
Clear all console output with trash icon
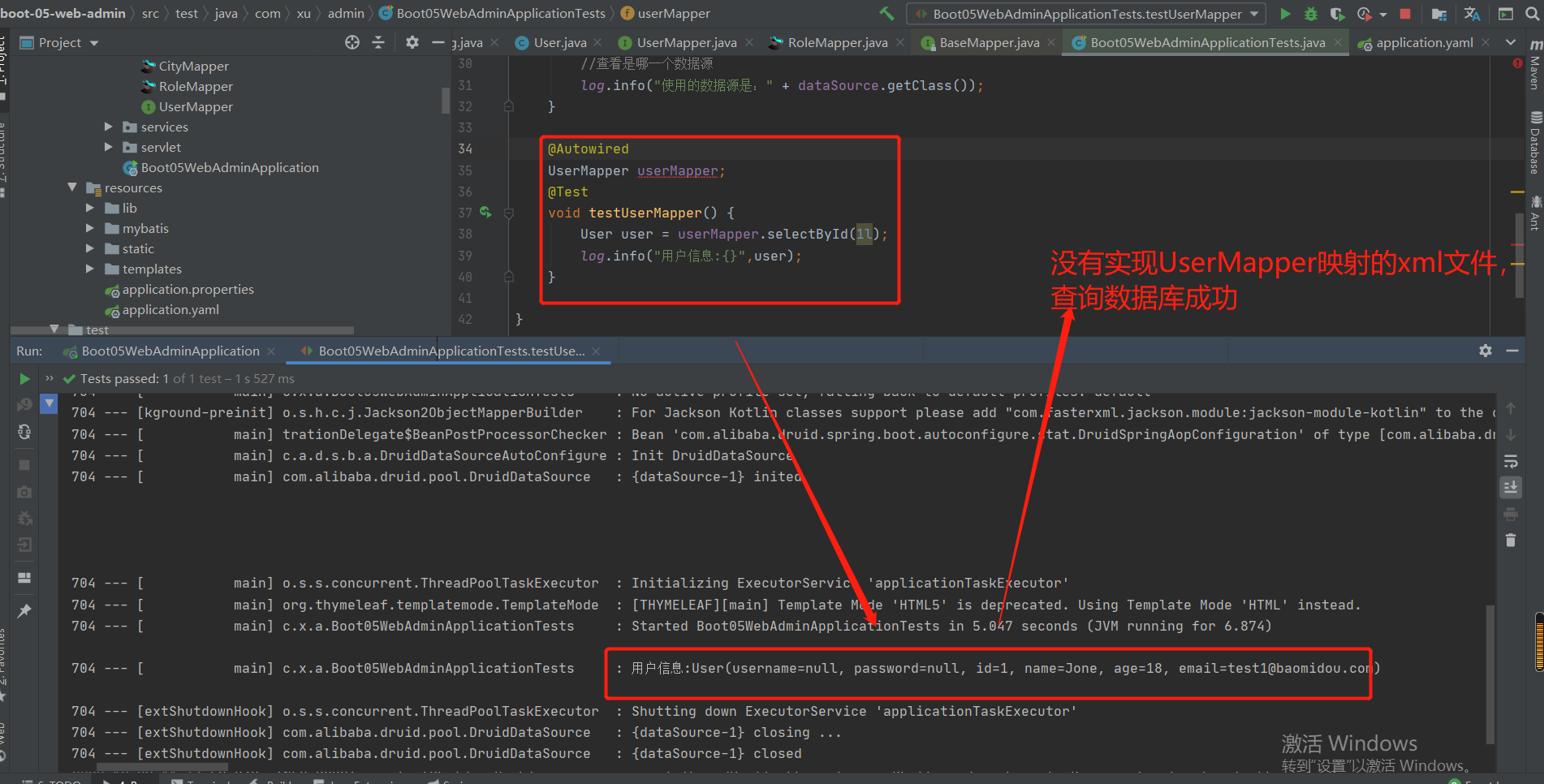(x=1511, y=540)
